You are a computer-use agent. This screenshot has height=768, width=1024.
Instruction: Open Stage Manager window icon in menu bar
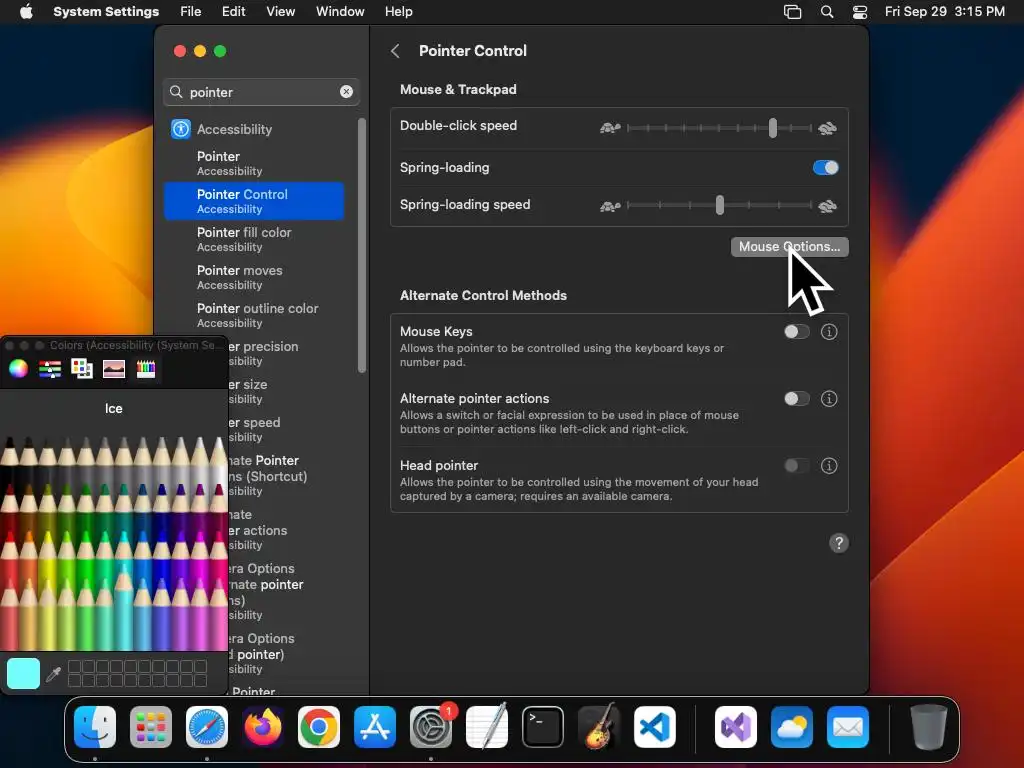[x=792, y=12]
